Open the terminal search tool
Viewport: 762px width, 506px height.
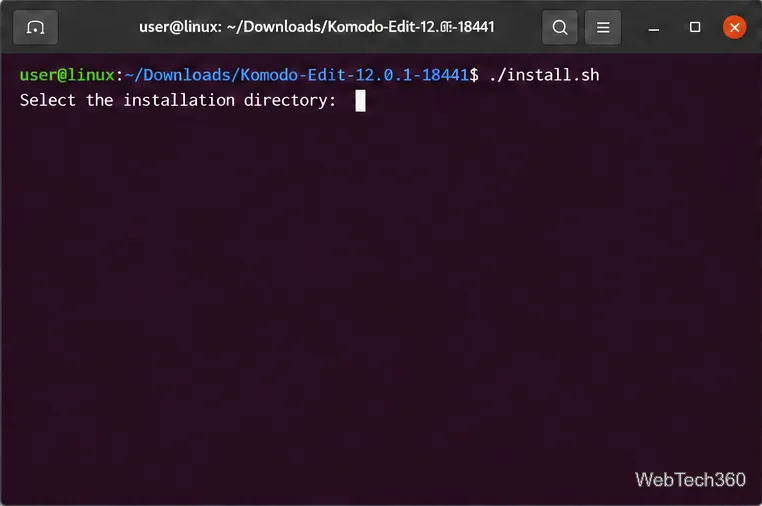pyautogui.click(x=559, y=27)
